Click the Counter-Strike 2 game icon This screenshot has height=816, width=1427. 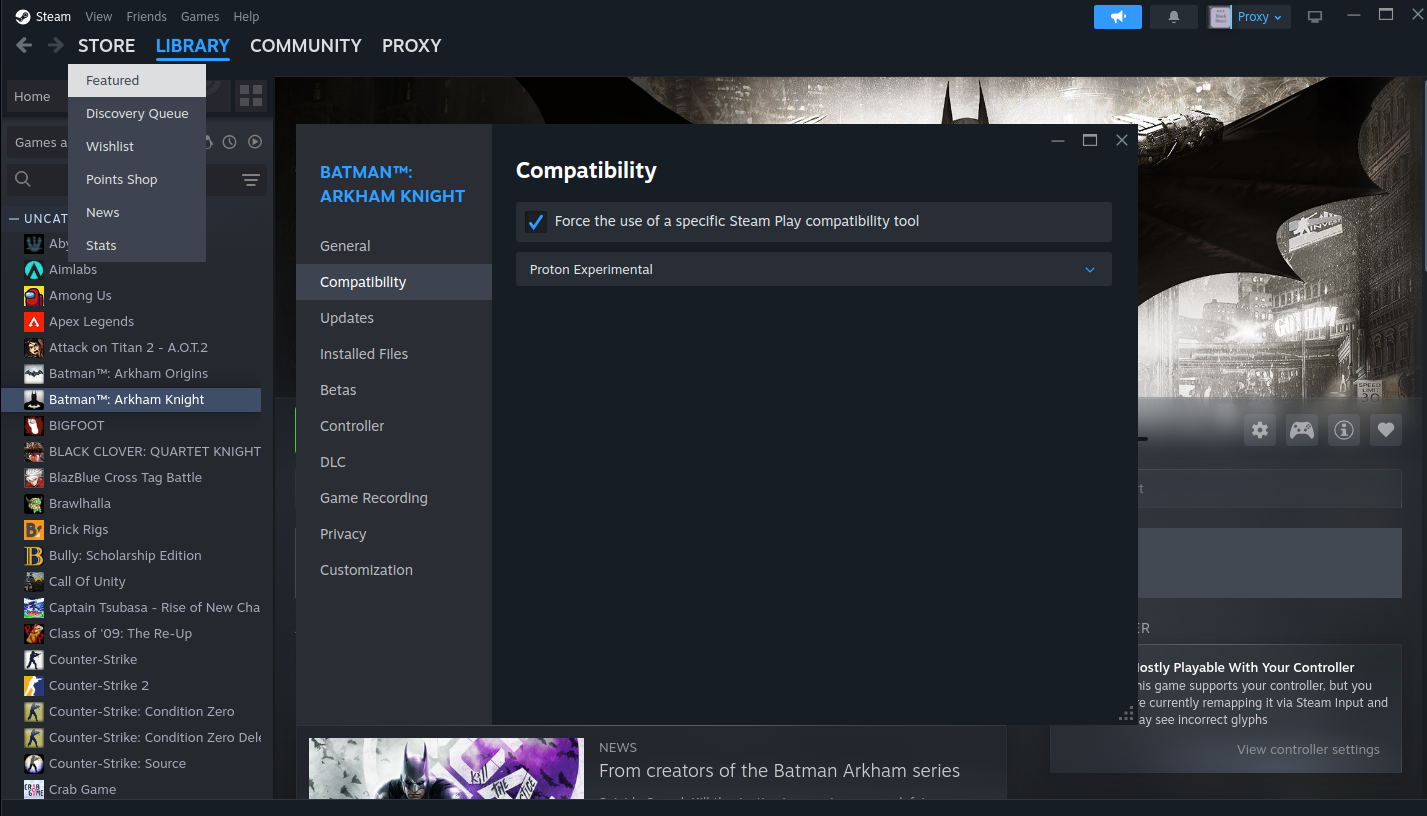pyautogui.click(x=34, y=686)
